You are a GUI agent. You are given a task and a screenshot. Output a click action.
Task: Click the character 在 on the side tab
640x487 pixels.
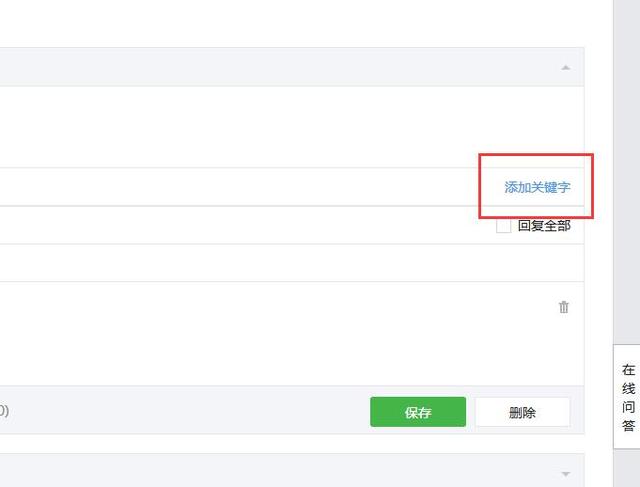coord(629,370)
